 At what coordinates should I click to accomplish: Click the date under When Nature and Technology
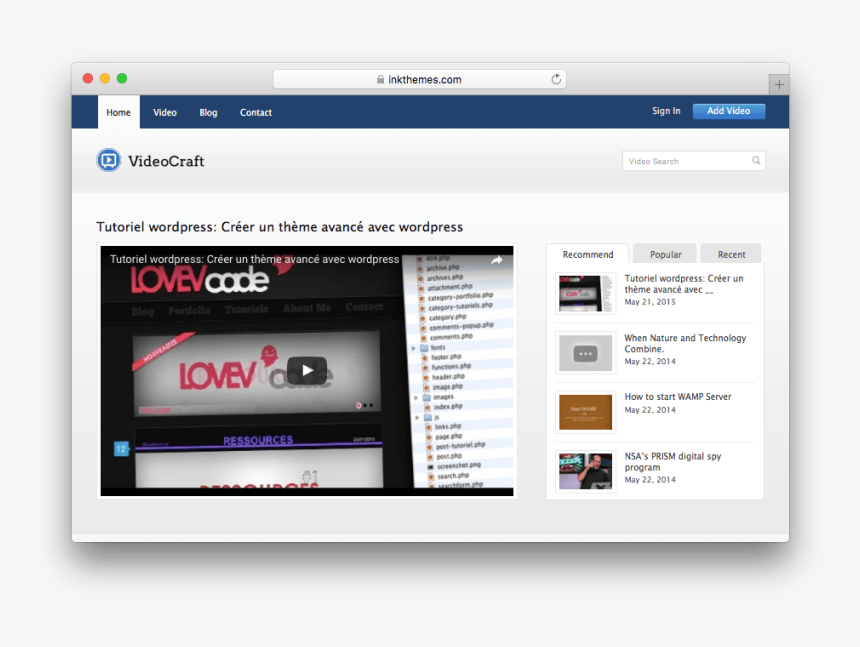click(650, 361)
